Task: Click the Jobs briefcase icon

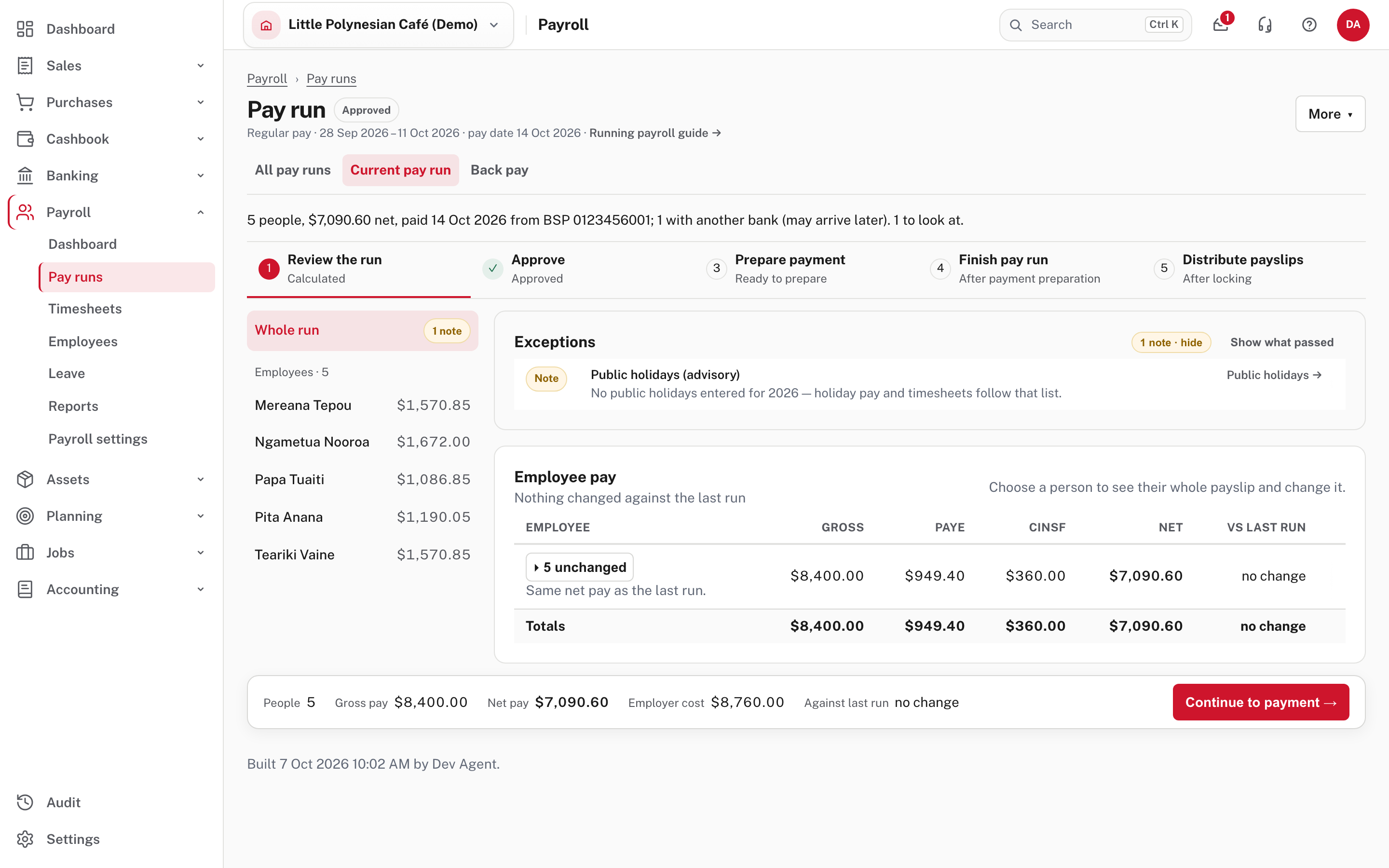Action: click(x=25, y=553)
